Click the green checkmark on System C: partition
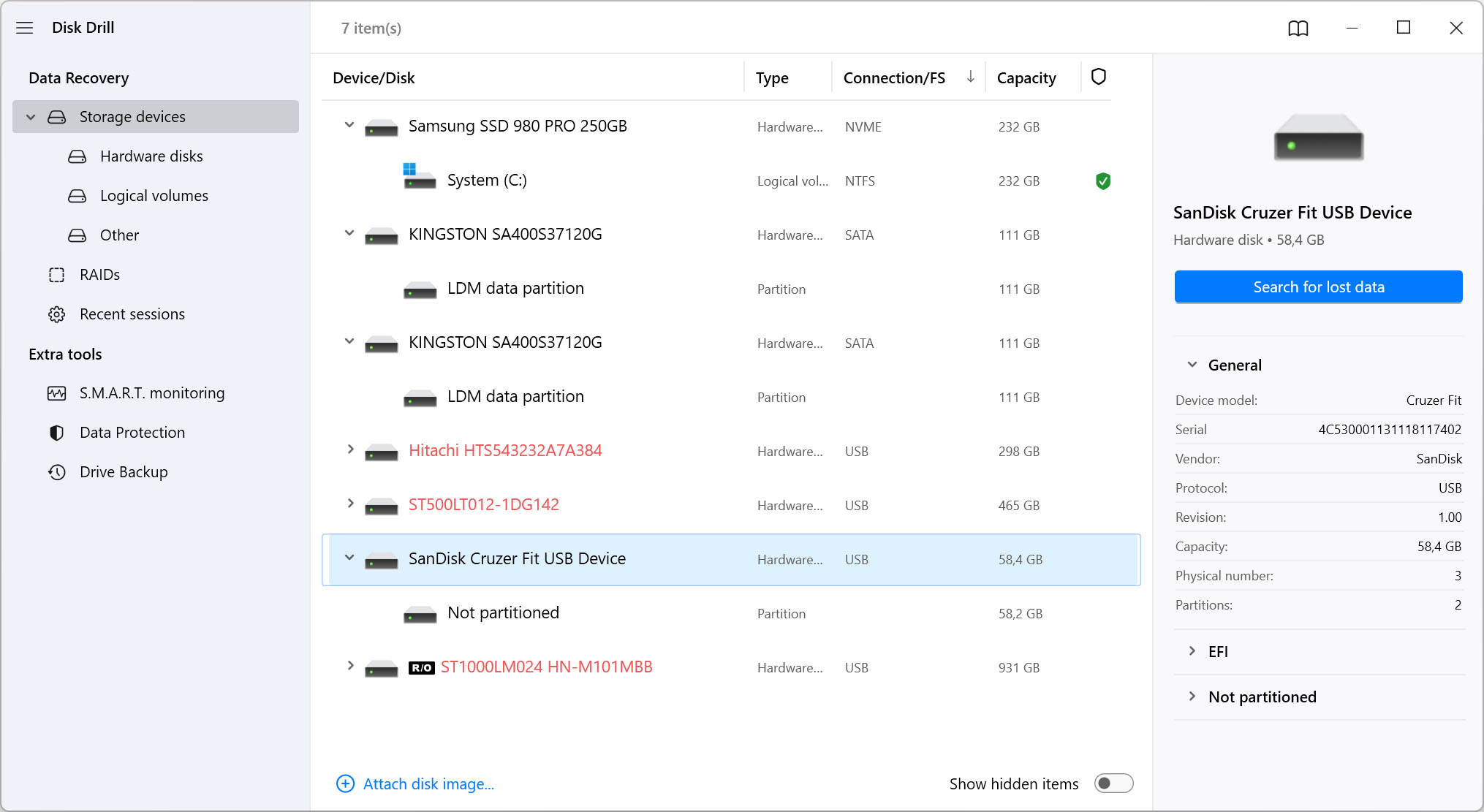Viewport: 1484px width, 812px height. 1101,181
